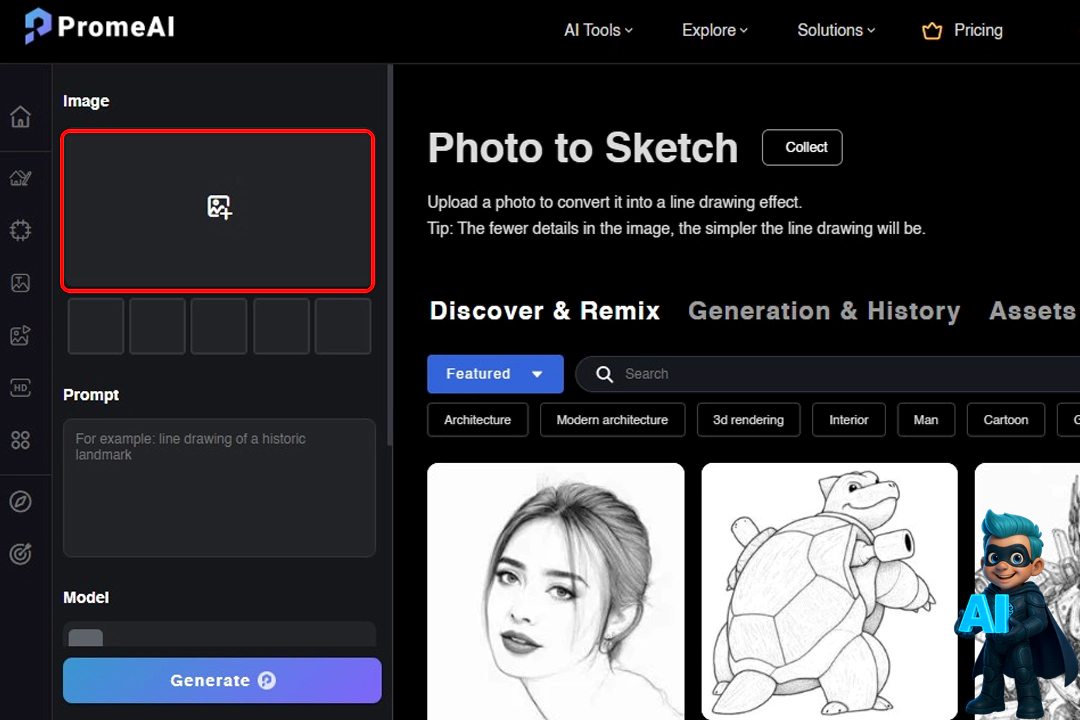
Task: Click the target icon in sidebar
Action: [20, 553]
